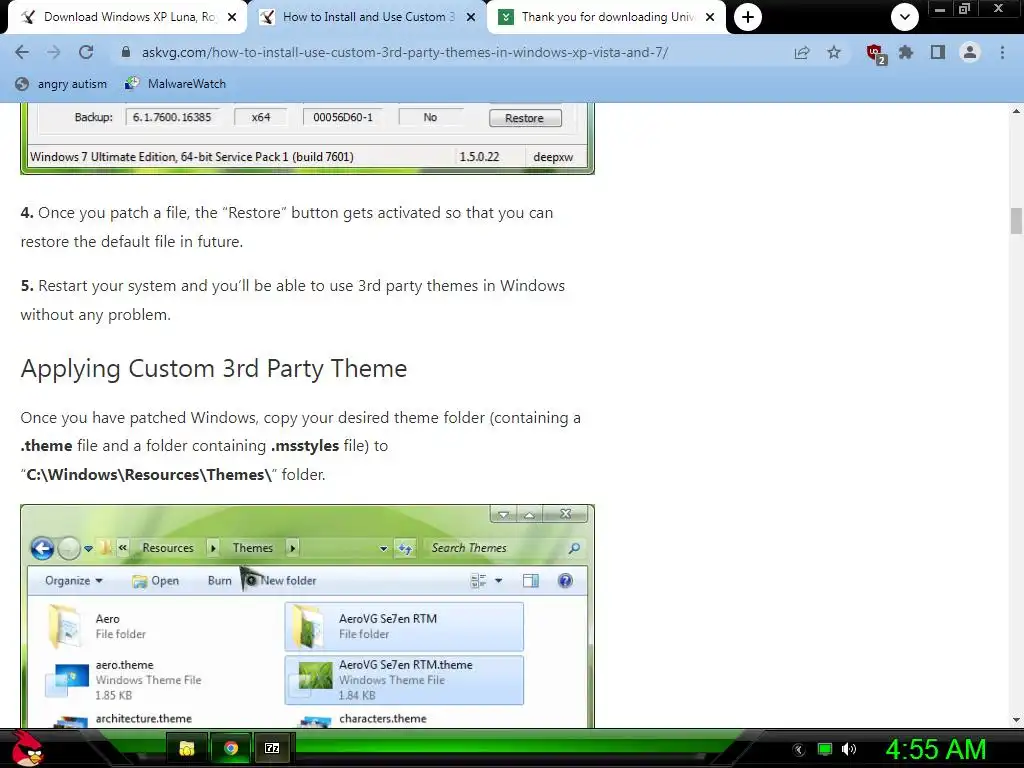Click the 4:55 AM taskbar clock

936,749
